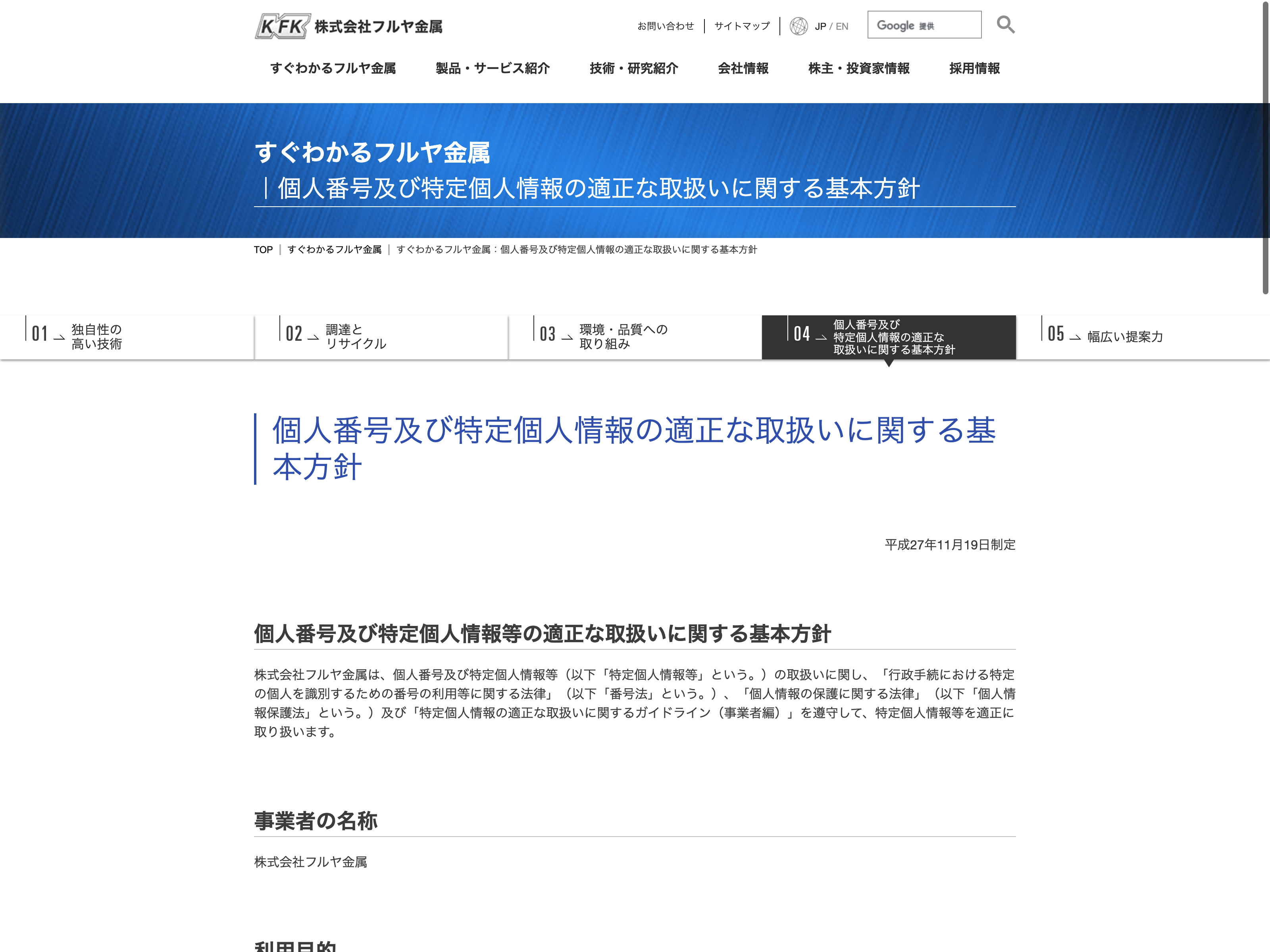The height and width of the screenshot is (952, 1270).
Task: Open 製品・サービス紹介 menu item
Action: point(492,68)
